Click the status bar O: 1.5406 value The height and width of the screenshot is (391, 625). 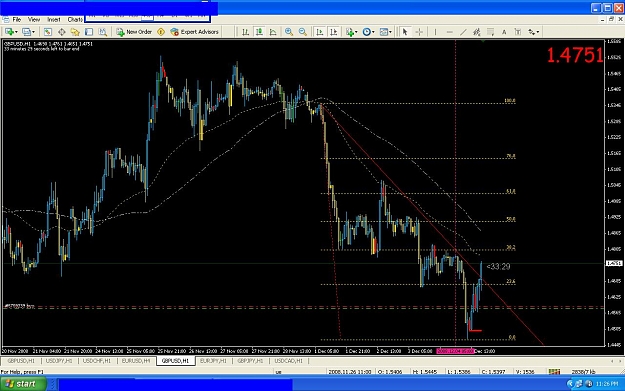[x=391, y=372]
